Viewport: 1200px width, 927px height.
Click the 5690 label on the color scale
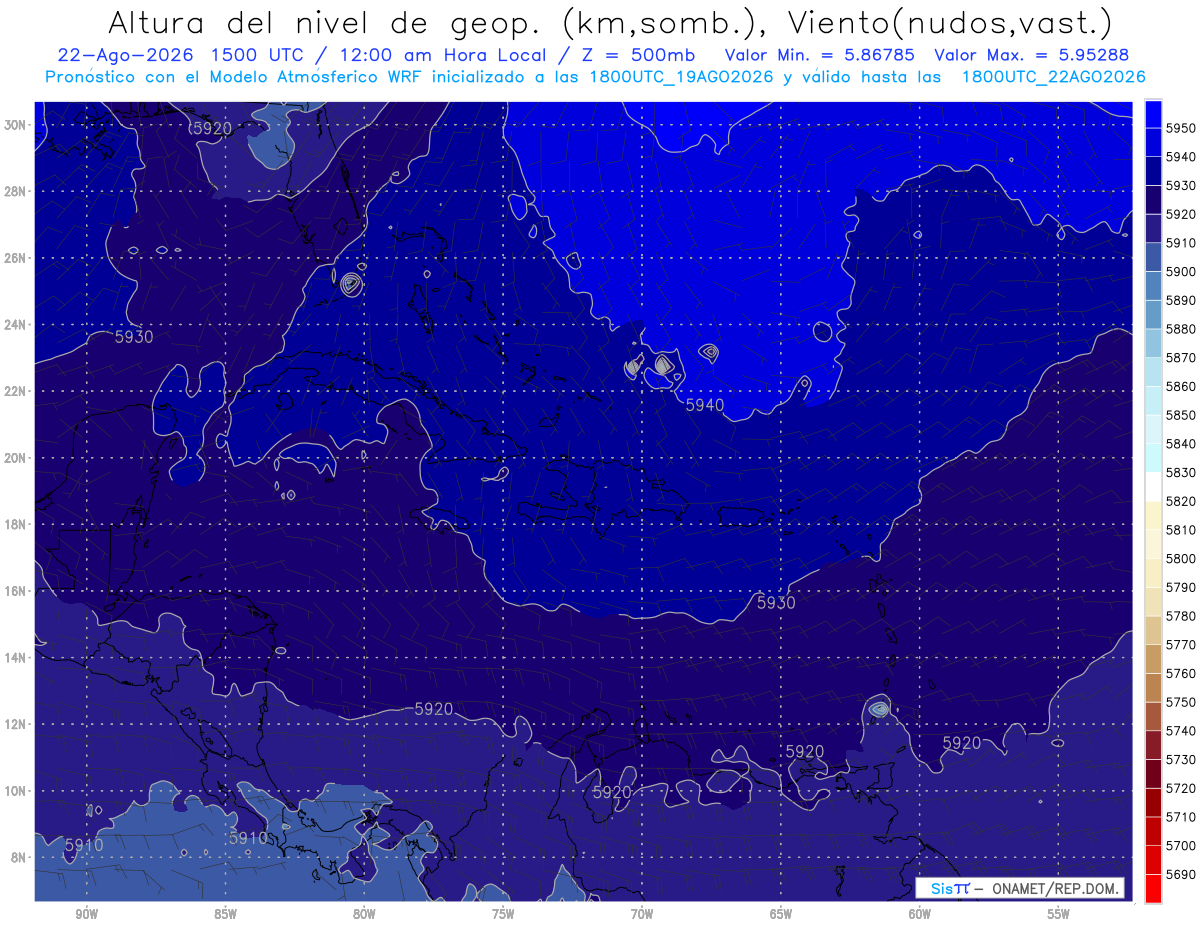click(x=1182, y=873)
